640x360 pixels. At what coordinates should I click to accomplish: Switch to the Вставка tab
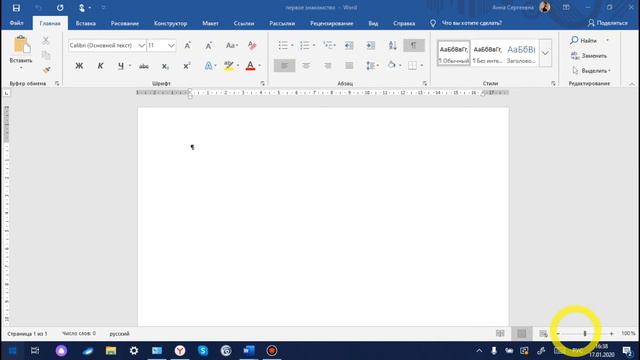click(x=86, y=23)
